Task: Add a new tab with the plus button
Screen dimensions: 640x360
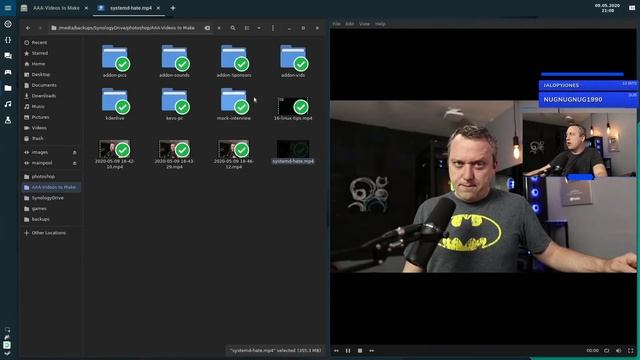Action: [x=173, y=8]
